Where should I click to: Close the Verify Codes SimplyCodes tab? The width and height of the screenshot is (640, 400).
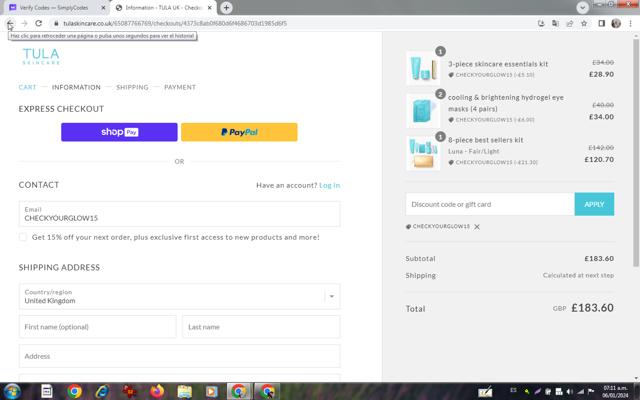point(103,8)
